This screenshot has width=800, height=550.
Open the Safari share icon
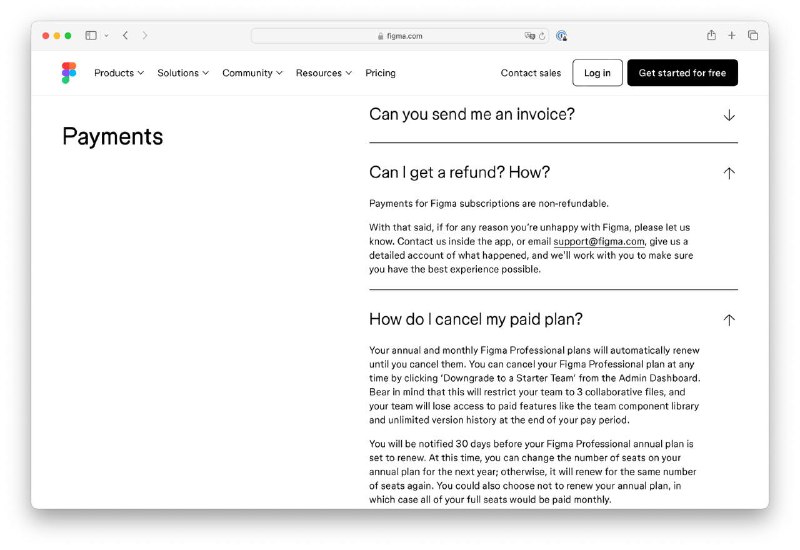[711, 35]
